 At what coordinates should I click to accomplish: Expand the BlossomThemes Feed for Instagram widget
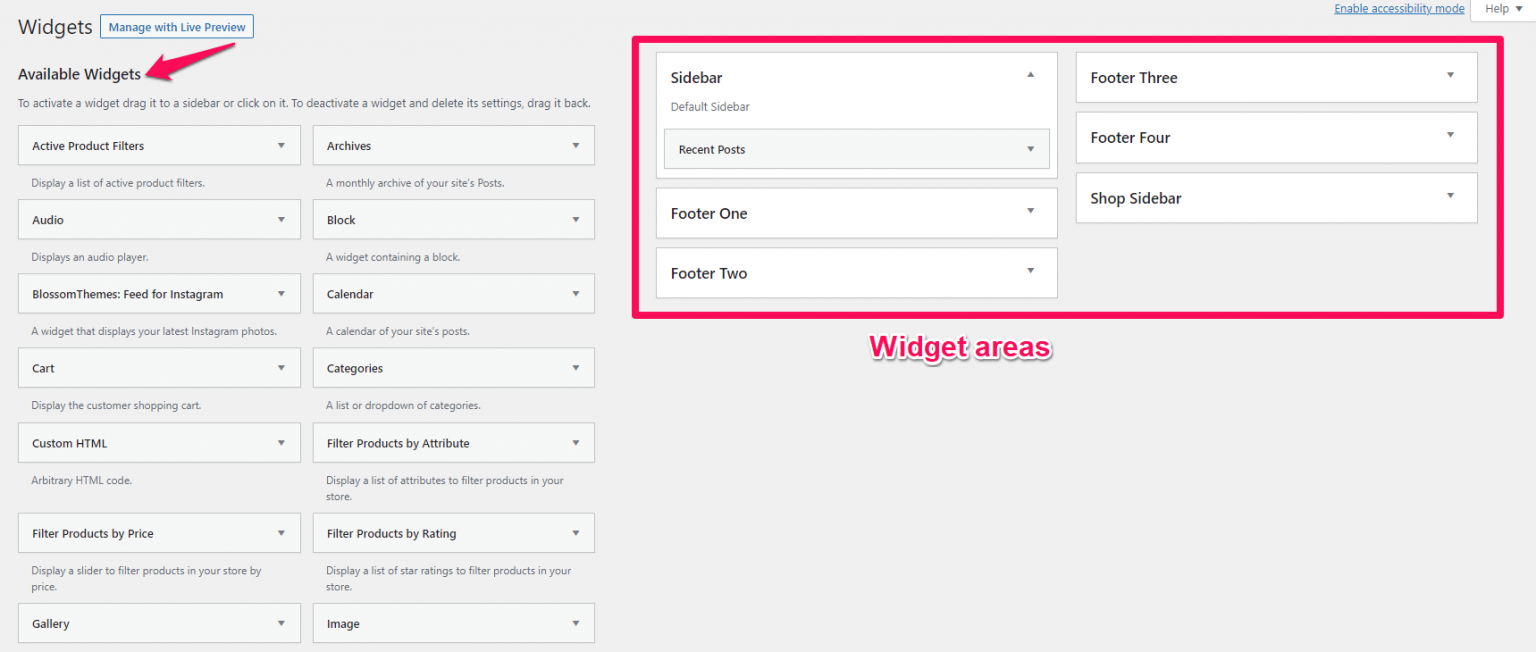(x=283, y=293)
